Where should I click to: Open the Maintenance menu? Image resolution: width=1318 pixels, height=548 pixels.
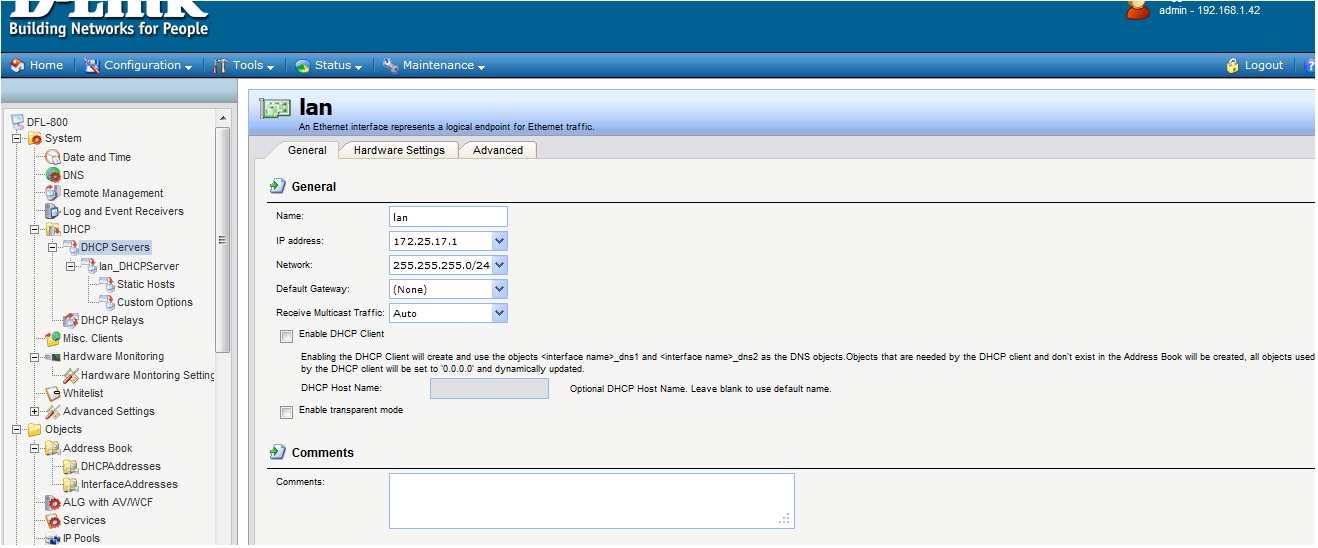pos(434,66)
